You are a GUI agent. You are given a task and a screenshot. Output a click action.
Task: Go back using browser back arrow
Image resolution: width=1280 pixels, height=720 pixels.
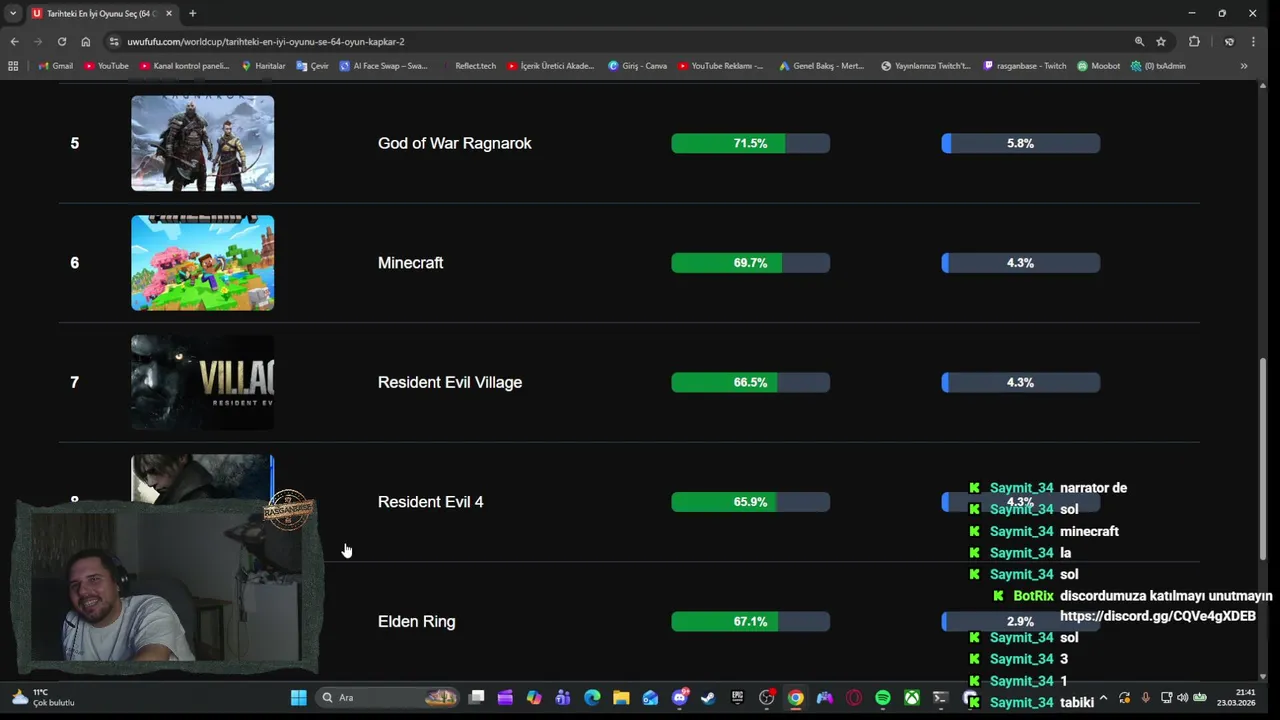pyautogui.click(x=14, y=41)
